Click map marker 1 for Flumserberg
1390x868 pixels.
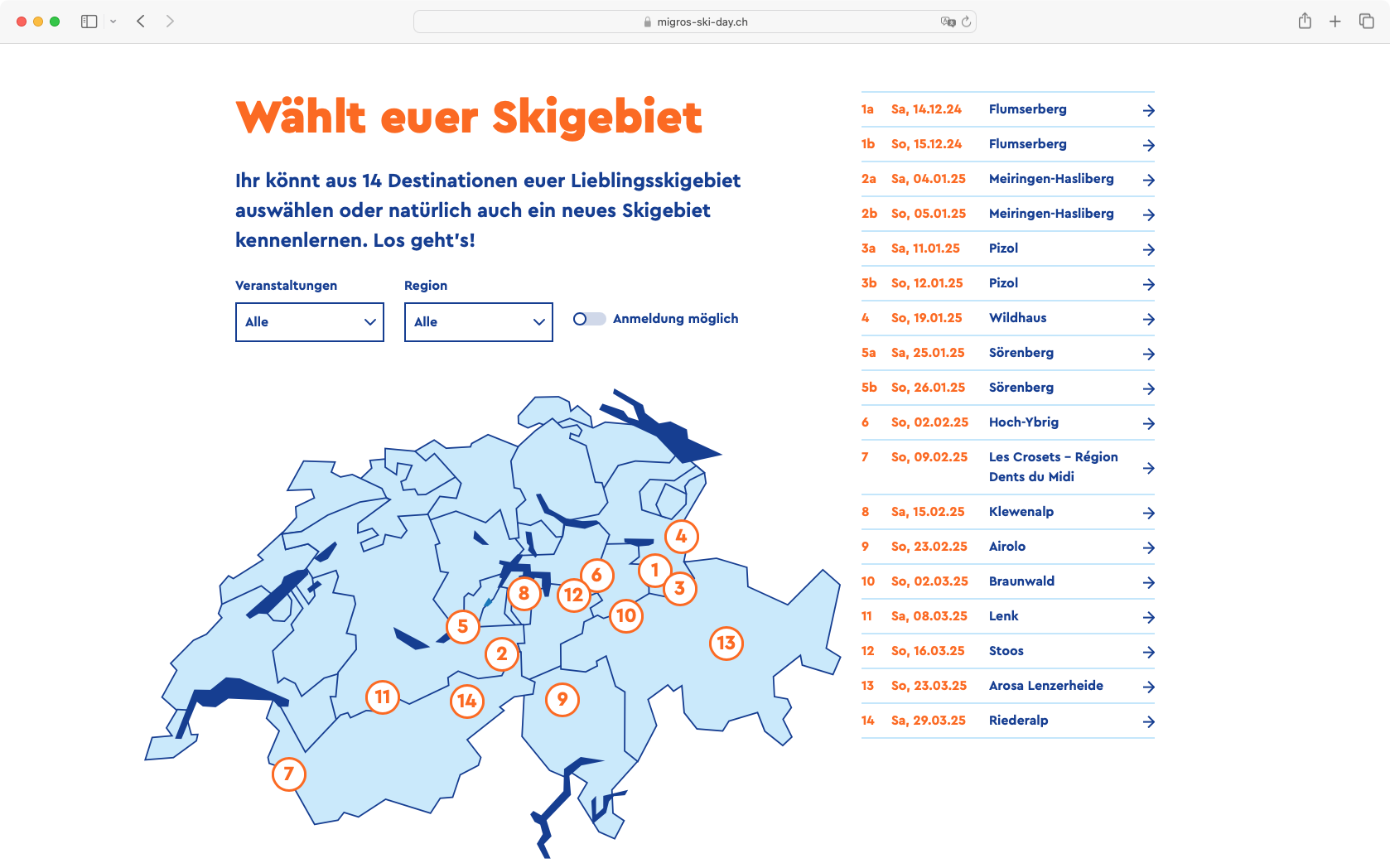click(655, 571)
